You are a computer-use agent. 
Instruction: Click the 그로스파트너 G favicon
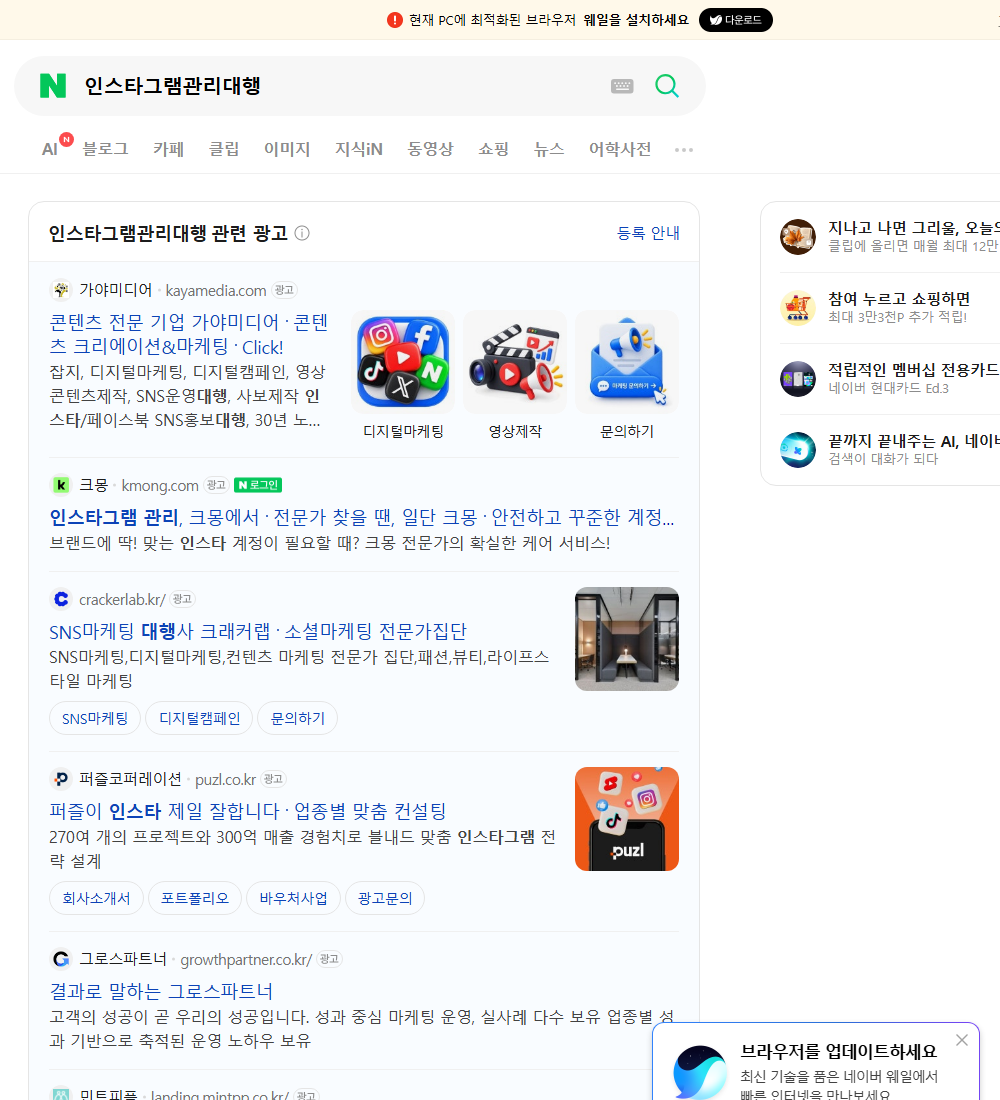[61, 959]
